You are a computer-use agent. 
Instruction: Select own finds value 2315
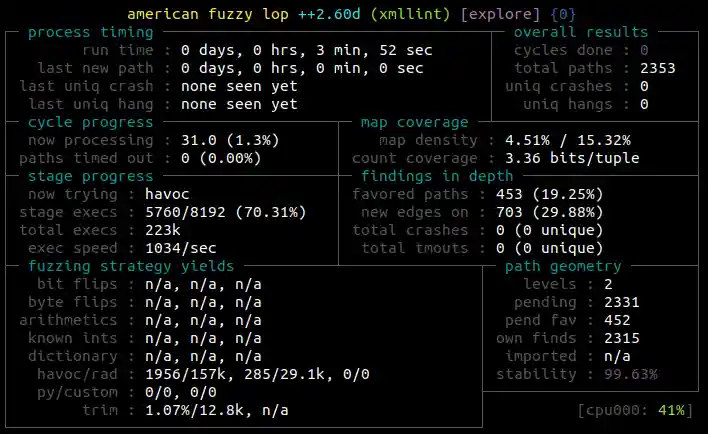pyautogui.click(x=622, y=338)
